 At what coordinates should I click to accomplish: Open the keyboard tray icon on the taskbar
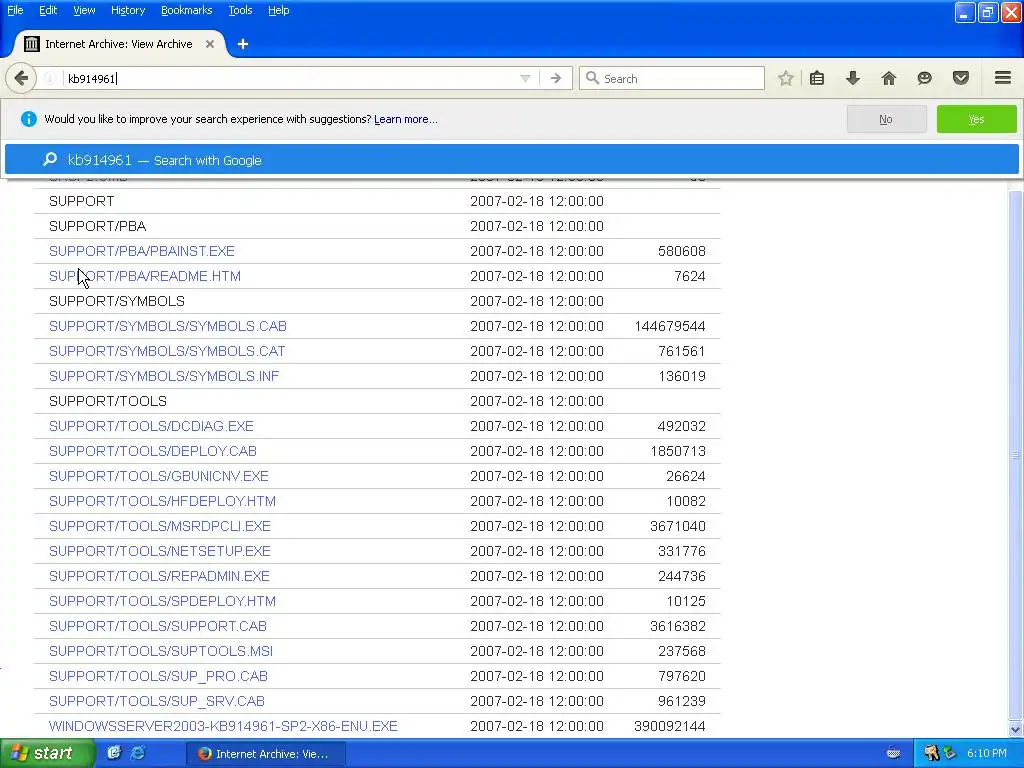(x=893, y=753)
